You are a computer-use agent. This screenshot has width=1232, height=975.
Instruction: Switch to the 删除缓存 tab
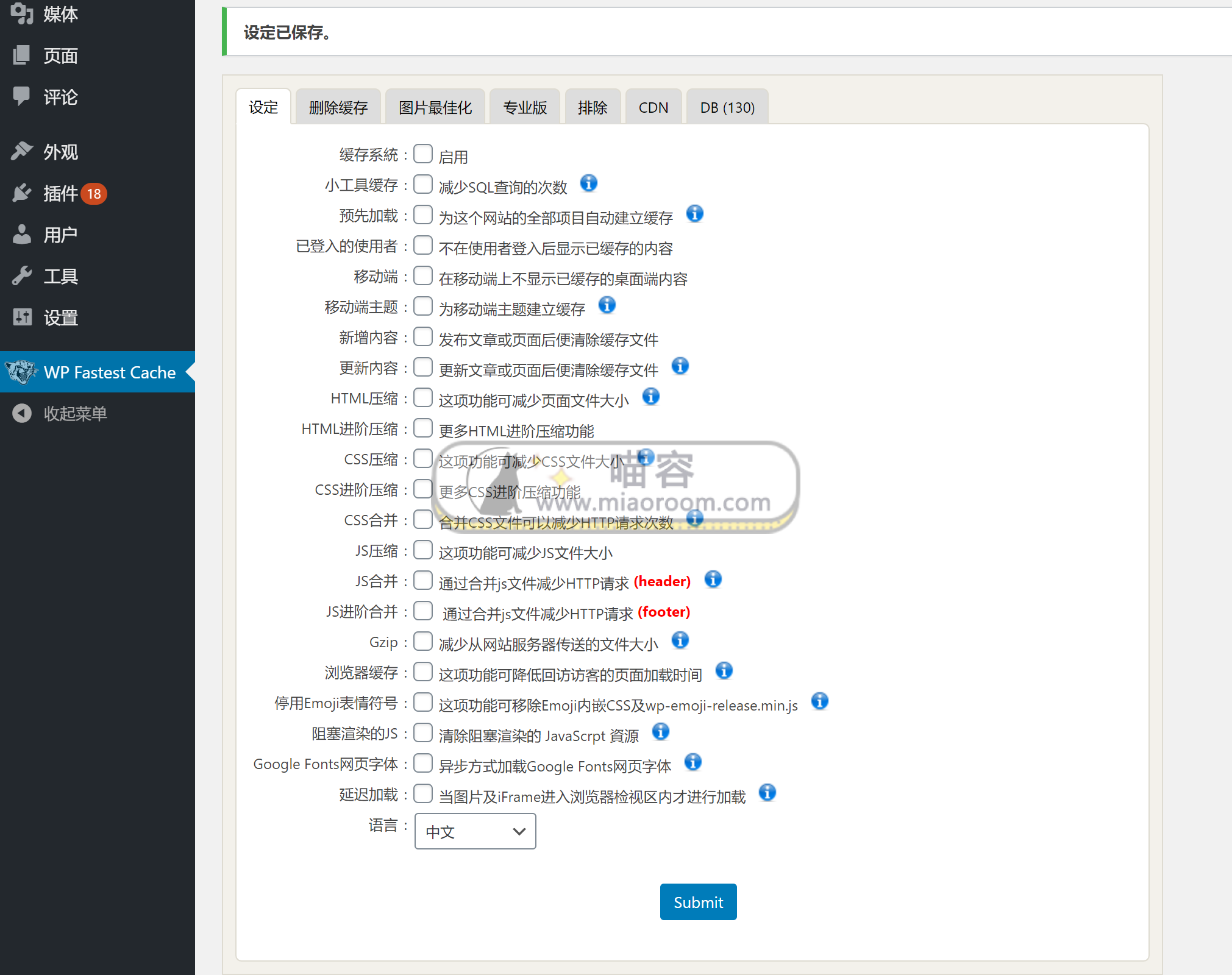coord(338,107)
